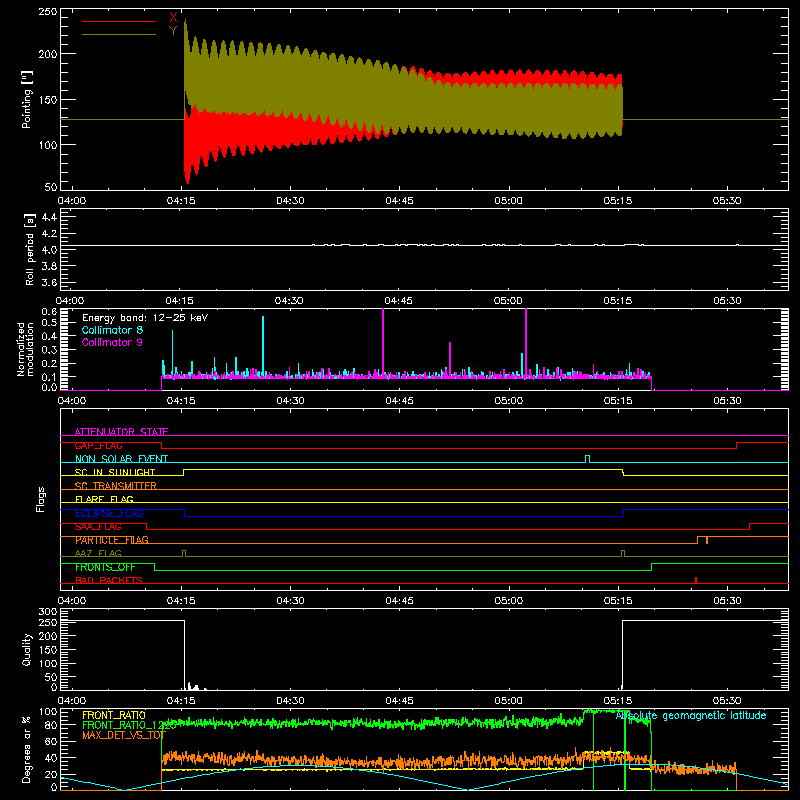Click the Roll period axis title
Screen dimensions: 800x800
point(30,249)
